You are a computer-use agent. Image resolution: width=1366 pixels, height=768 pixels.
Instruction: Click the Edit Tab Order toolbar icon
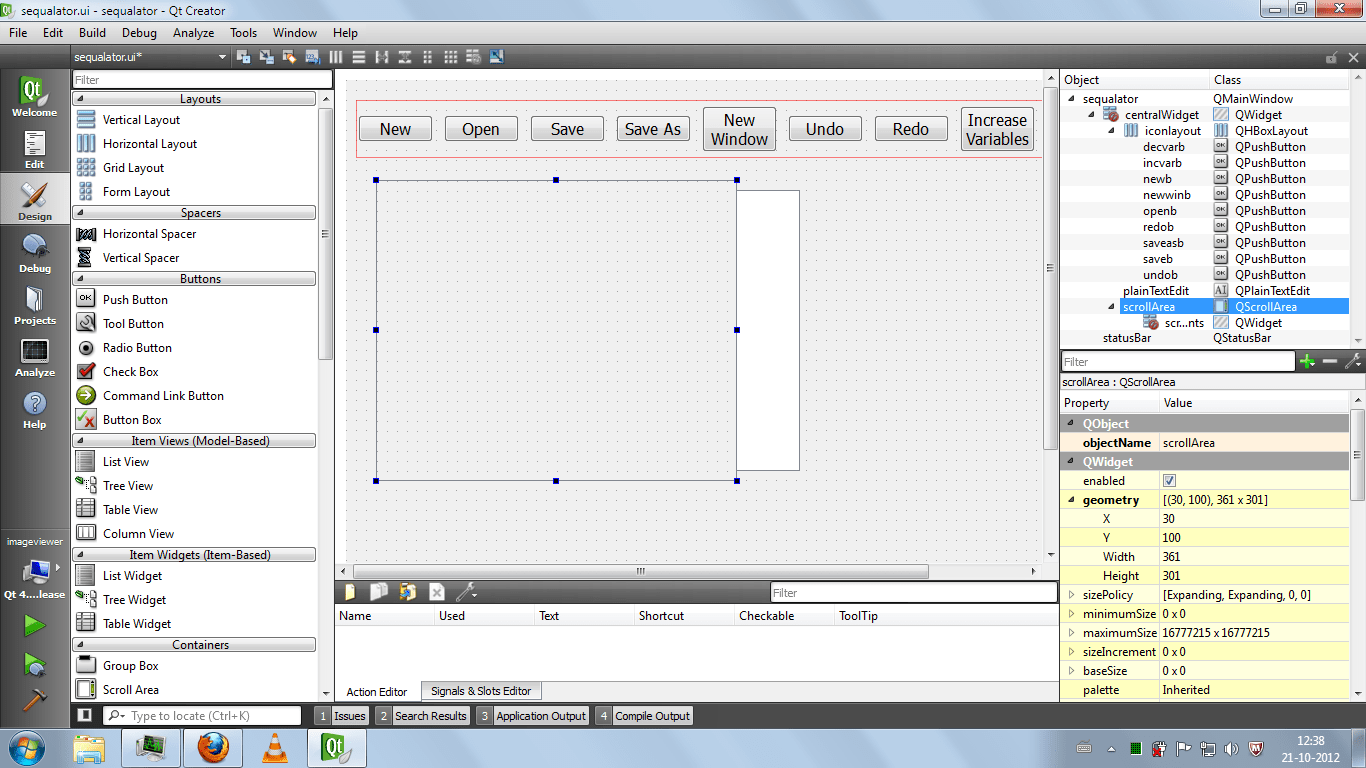pyautogui.click(x=311, y=57)
